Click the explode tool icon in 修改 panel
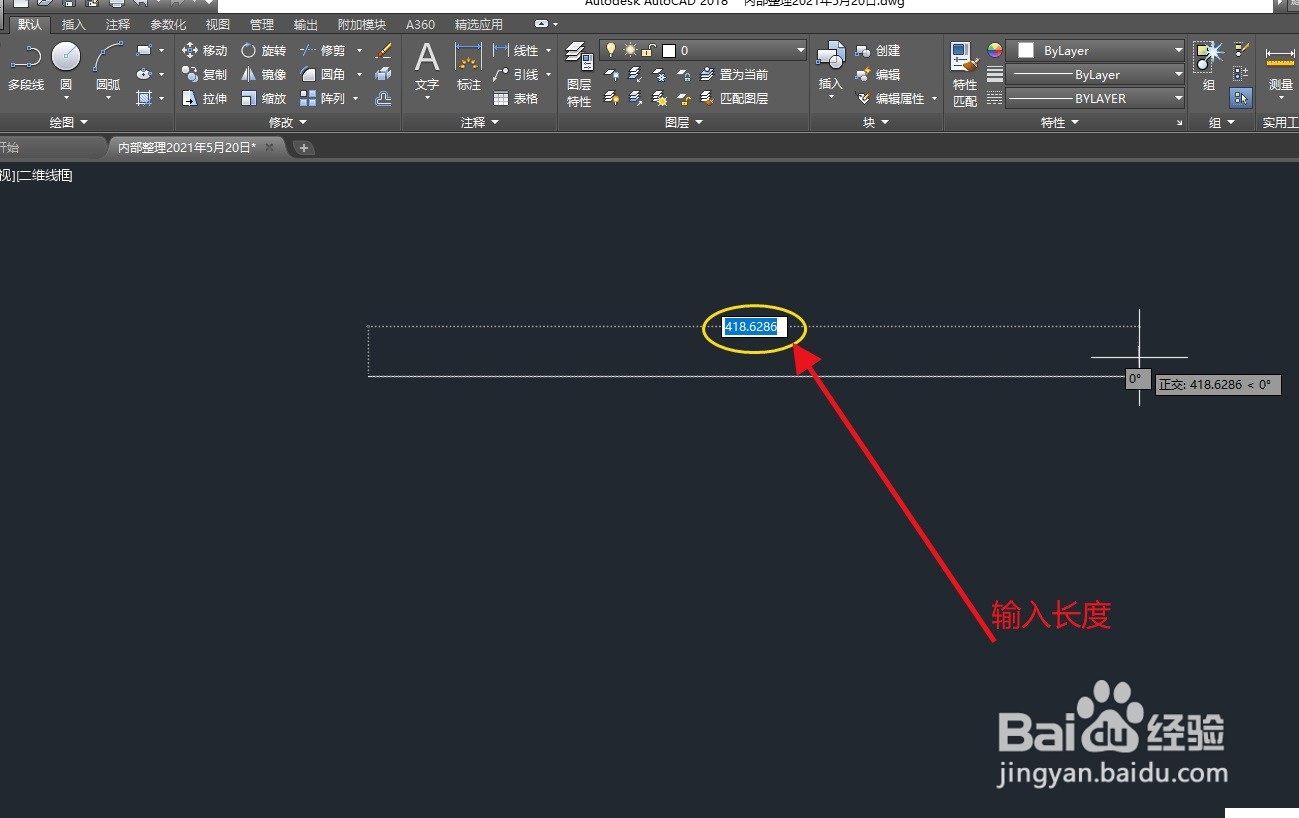Viewport: 1299px width, 818px height. click(383, 74)
